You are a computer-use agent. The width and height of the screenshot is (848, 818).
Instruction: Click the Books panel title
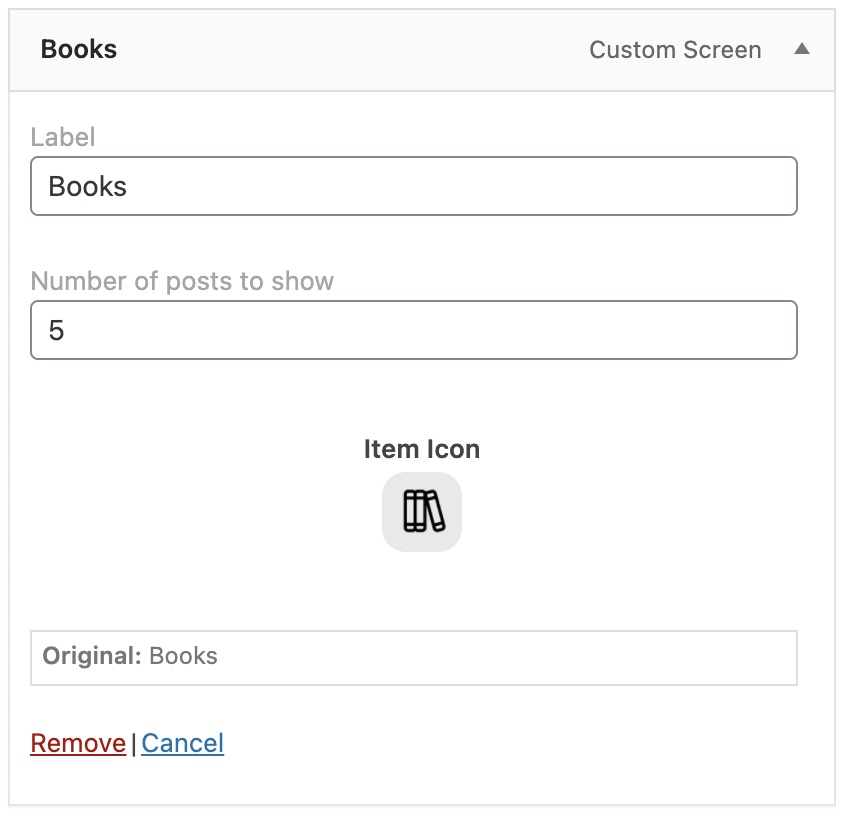click(79, 49)
